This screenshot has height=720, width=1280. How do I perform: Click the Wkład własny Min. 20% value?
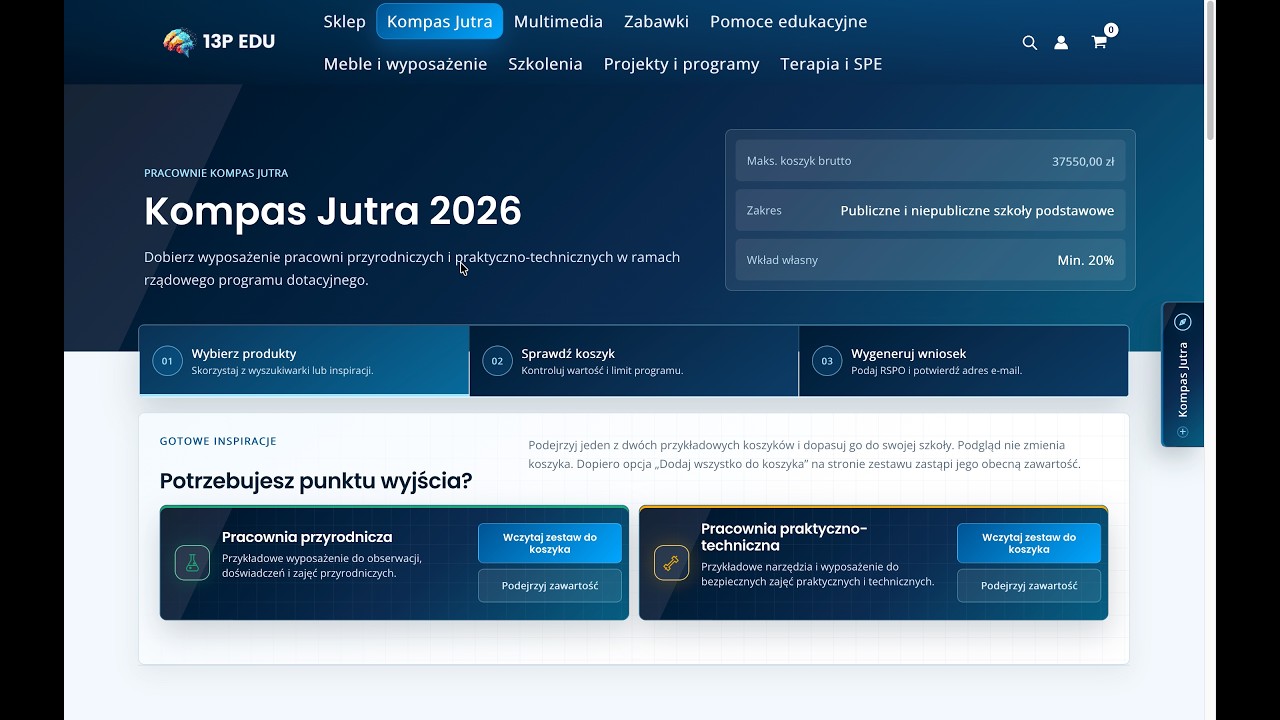point(1086,260)
